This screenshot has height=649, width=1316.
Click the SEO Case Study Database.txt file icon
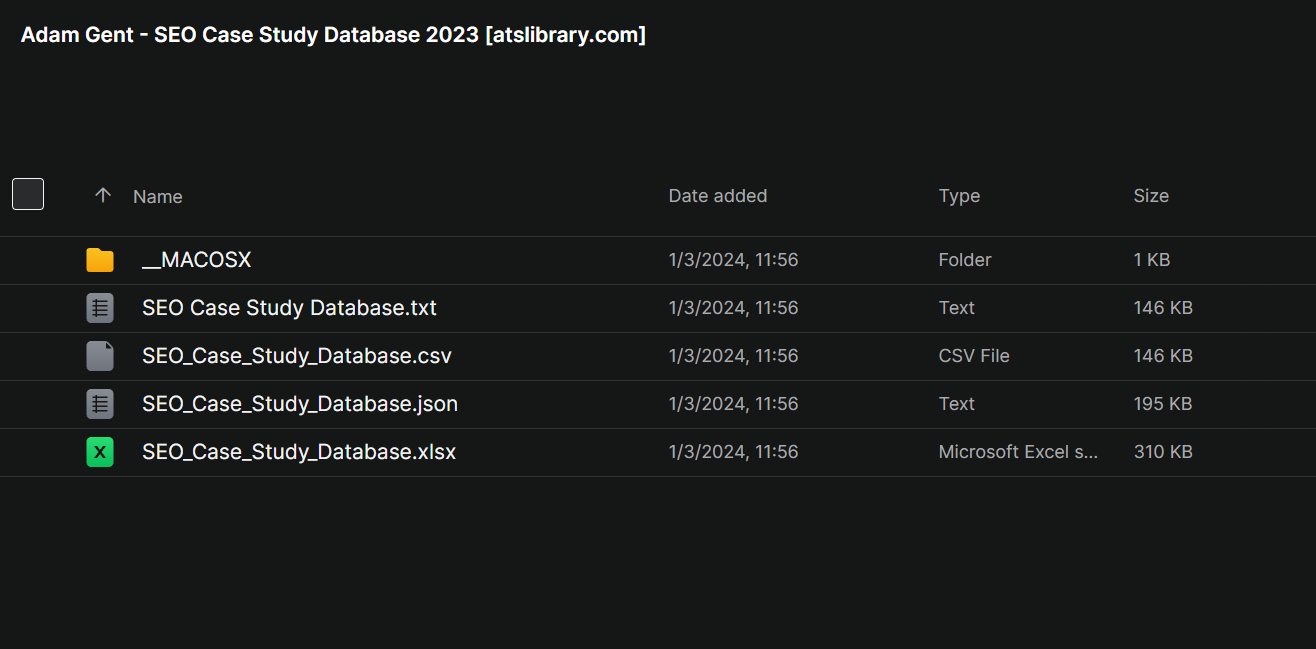(100, 308)
